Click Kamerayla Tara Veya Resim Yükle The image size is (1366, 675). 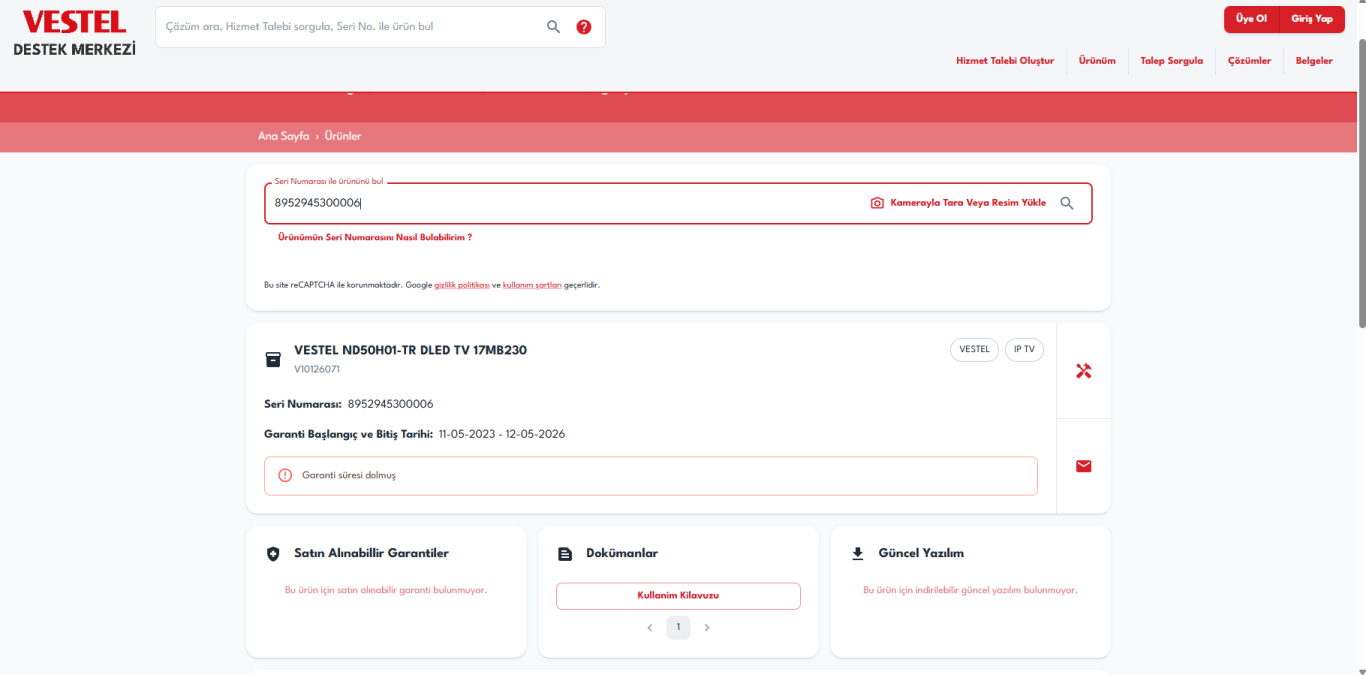pos(968,203)
